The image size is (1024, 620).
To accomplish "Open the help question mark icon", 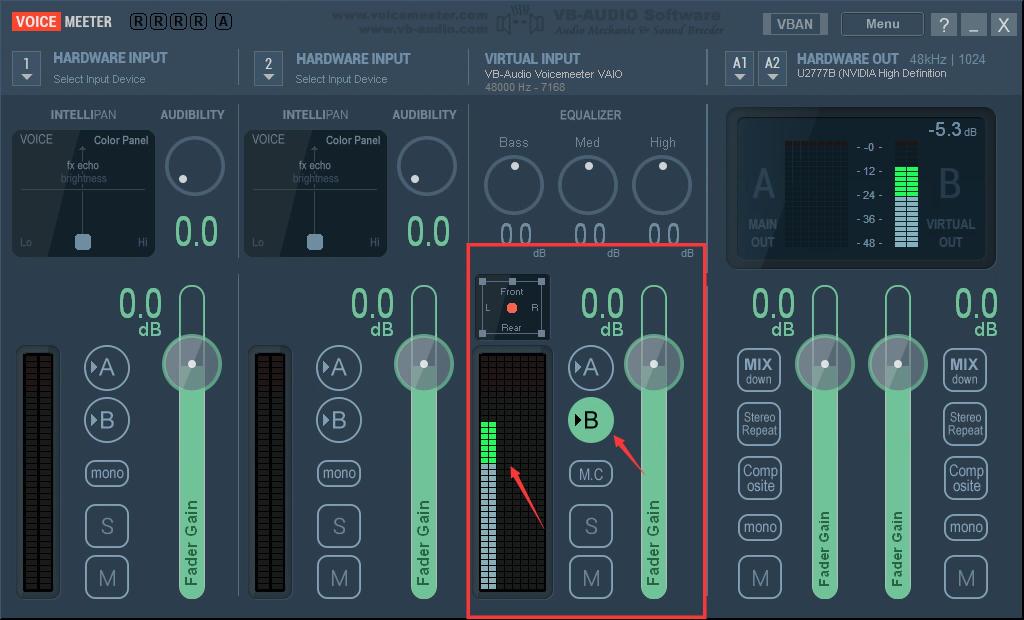I will tap(944, 24).
